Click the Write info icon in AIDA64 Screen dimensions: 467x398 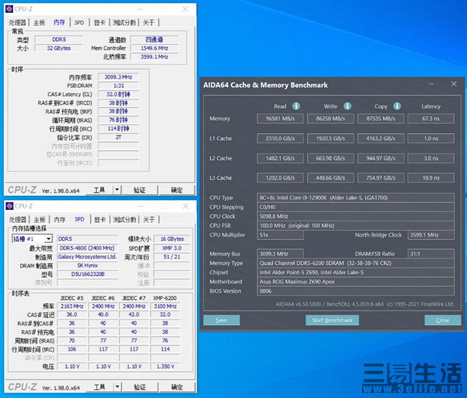[347, 106]
